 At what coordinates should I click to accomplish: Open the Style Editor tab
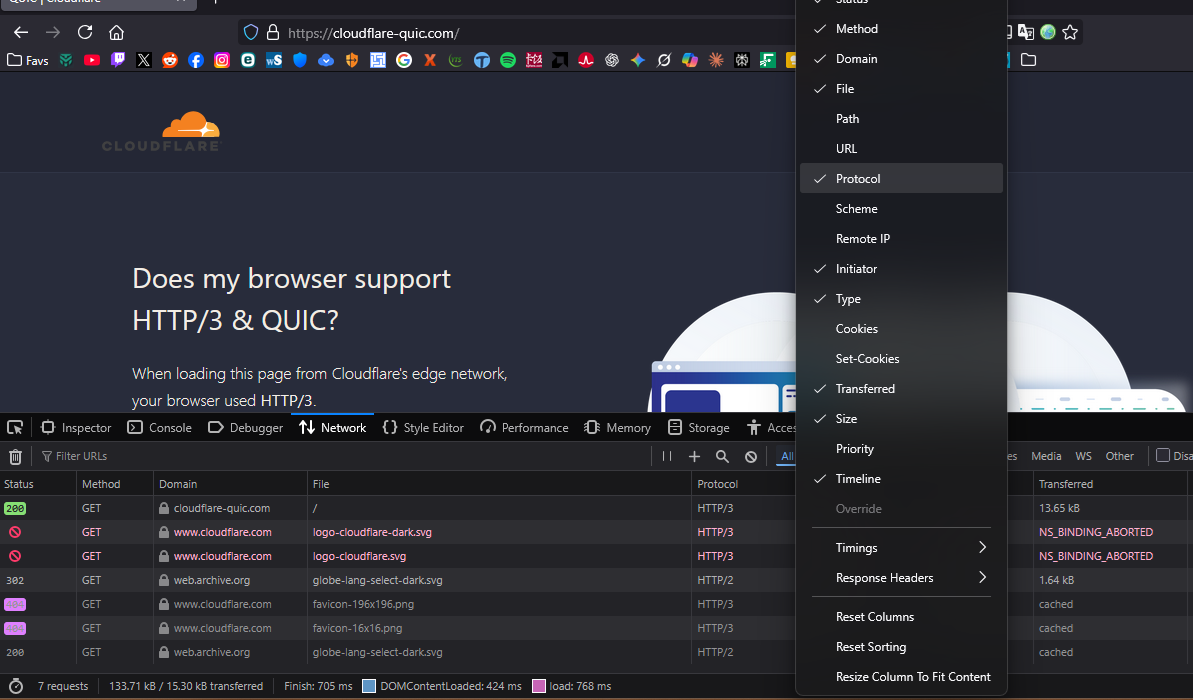click(423, 428)
